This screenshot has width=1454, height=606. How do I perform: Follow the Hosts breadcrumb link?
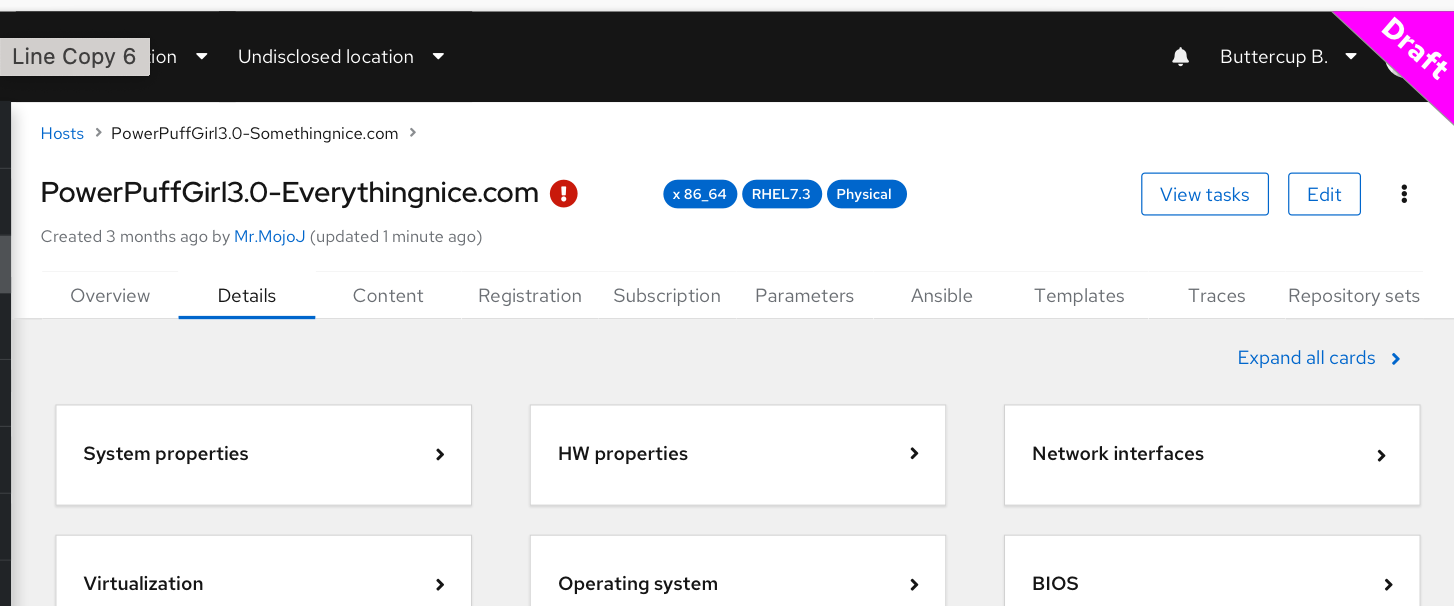coord(62,133)
